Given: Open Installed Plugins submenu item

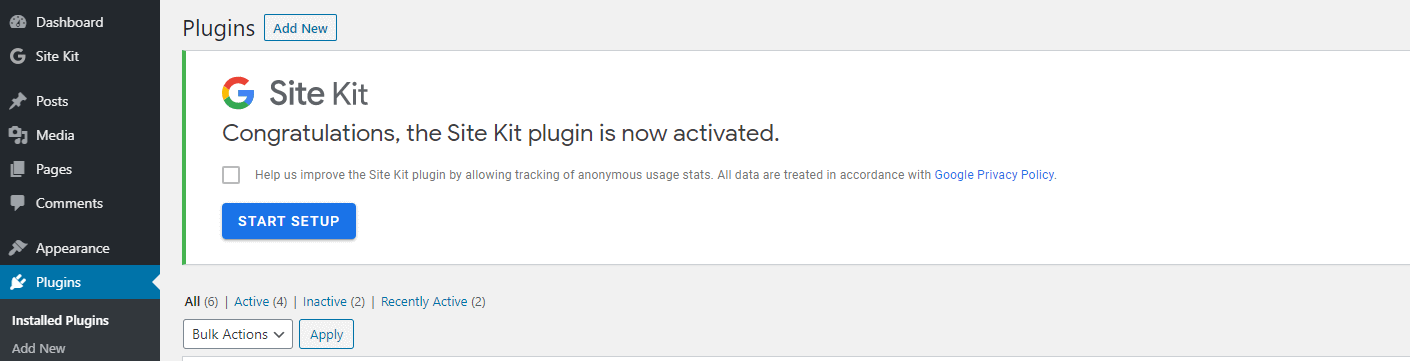Looking at the screenshot, I should [x=60, y=321].
